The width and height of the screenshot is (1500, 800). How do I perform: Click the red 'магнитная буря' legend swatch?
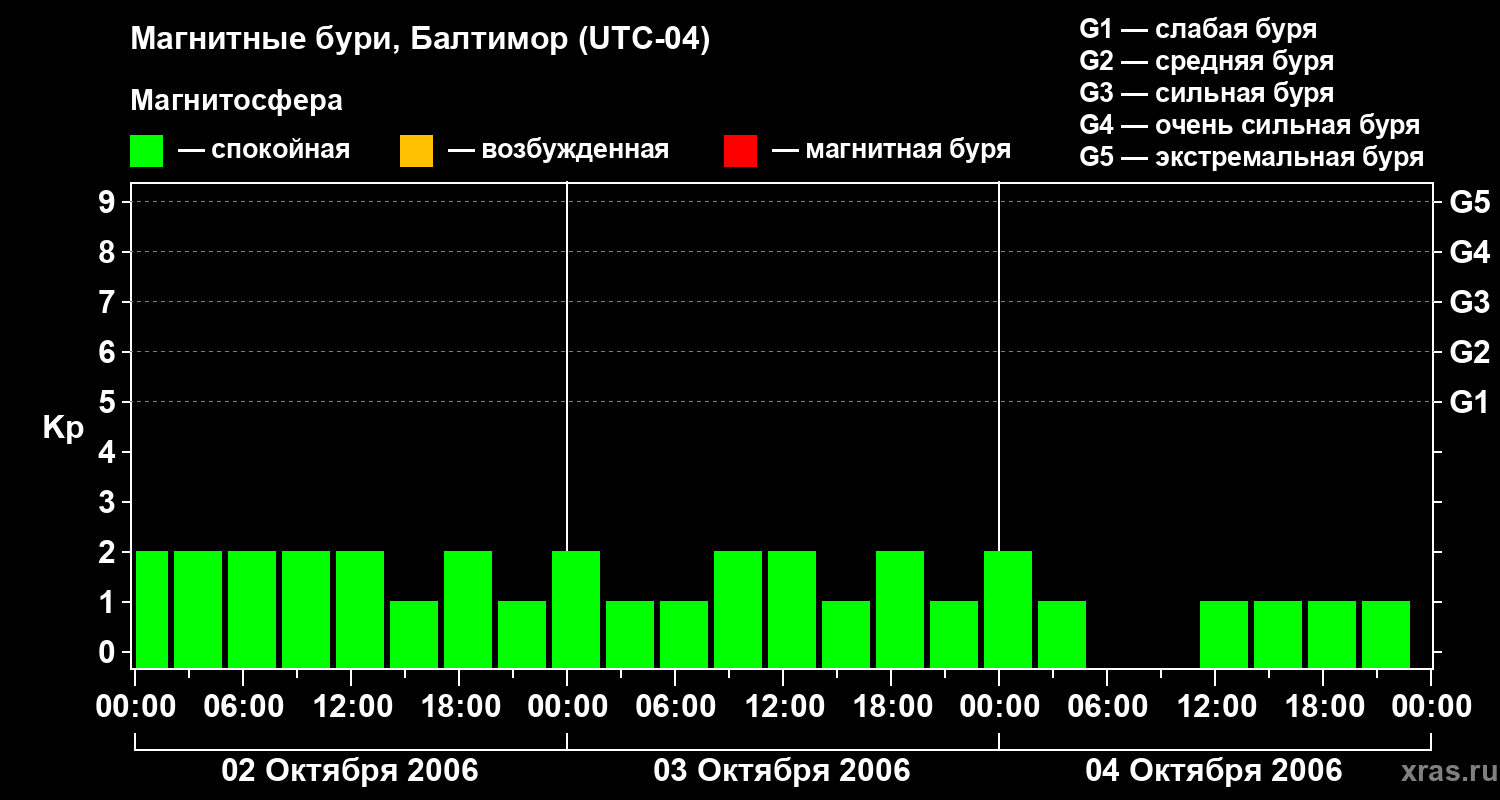(740, 151)
